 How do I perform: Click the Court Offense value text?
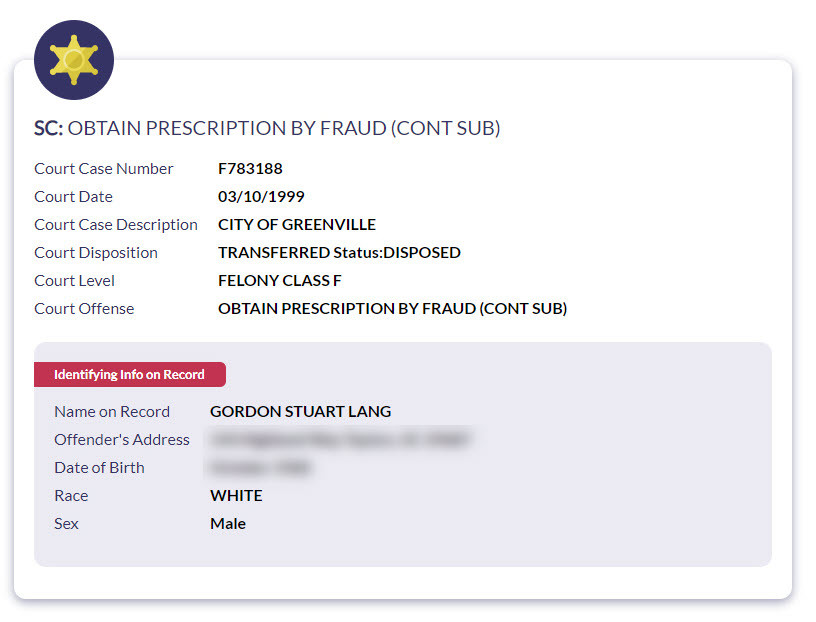click(392, 309)
